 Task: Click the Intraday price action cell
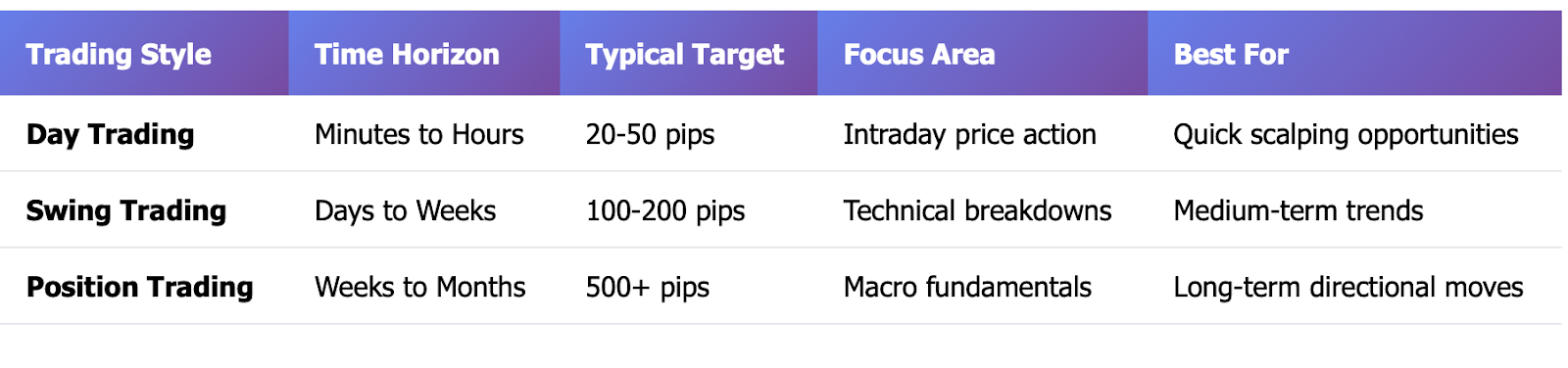969,134
